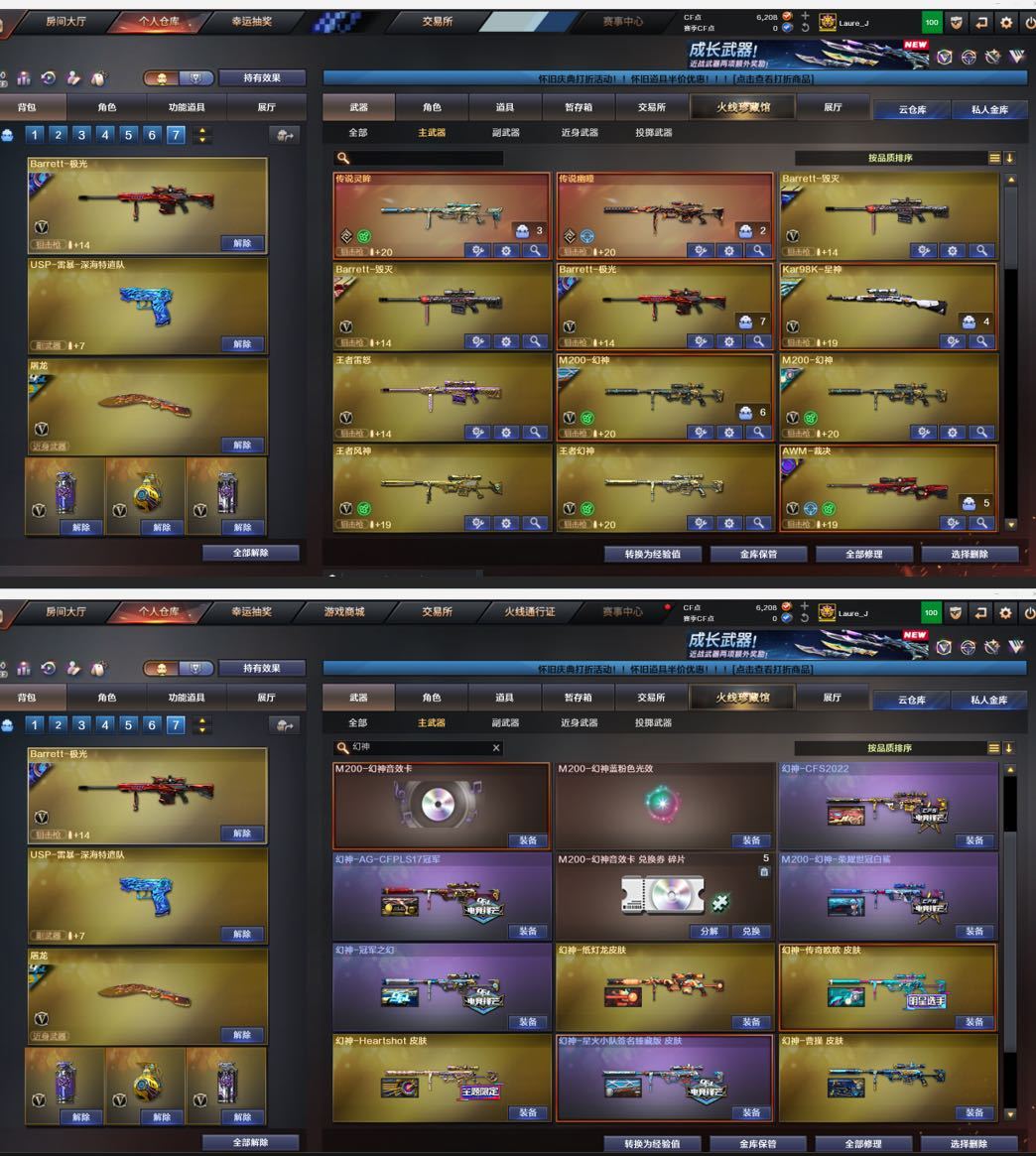Screen dimensions: 1036x1156
Task: Equip the M200-幻神音效卡 item
Action: click(527, 840)
